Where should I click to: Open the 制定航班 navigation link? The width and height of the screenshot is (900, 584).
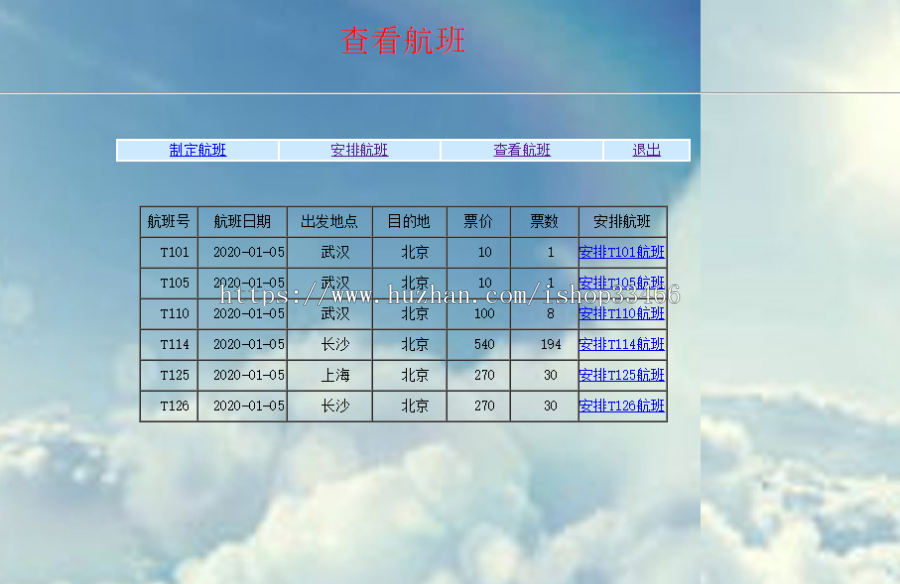pos(197,150)
